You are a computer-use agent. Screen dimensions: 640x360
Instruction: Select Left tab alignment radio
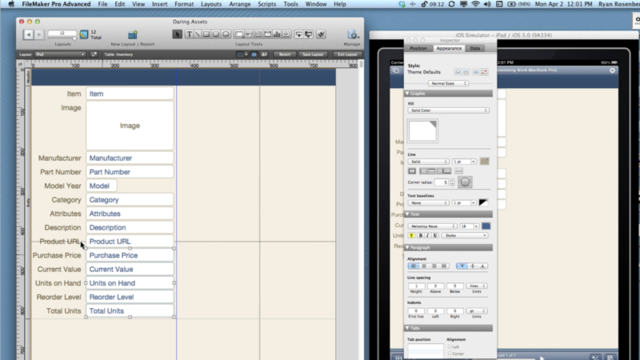coord(450,347)
